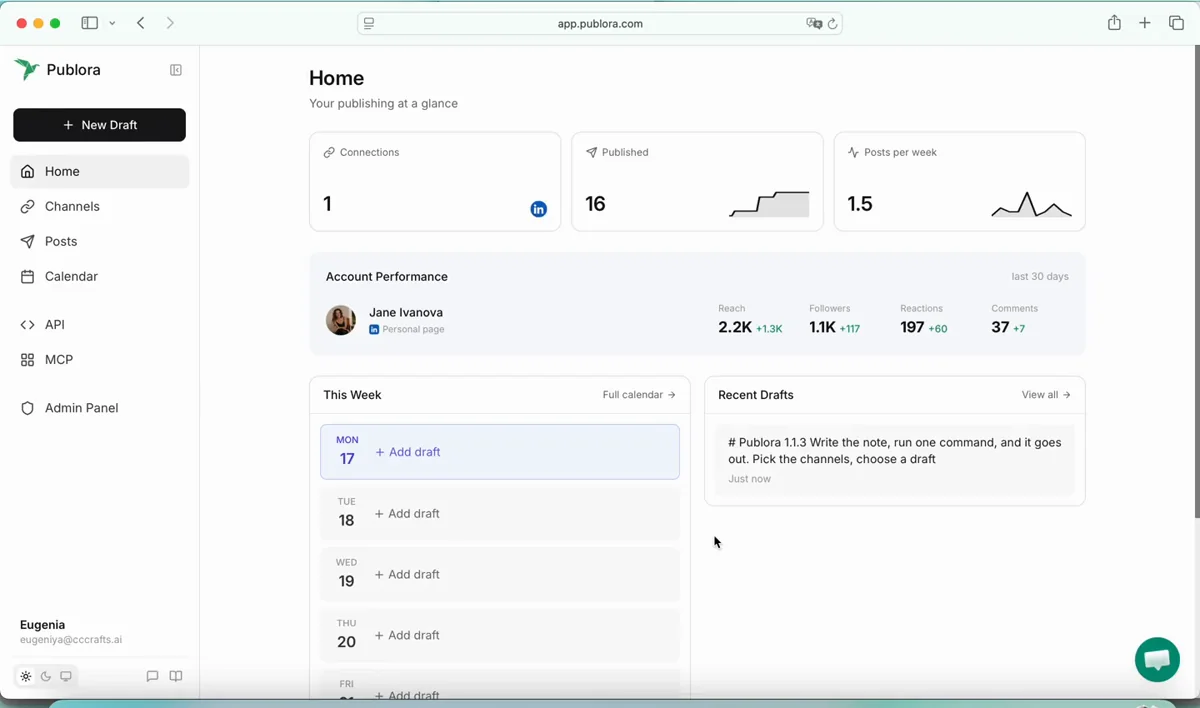Click the Publora hummingbird logo
Screen dimensions: 1200x708
point(27,69)
